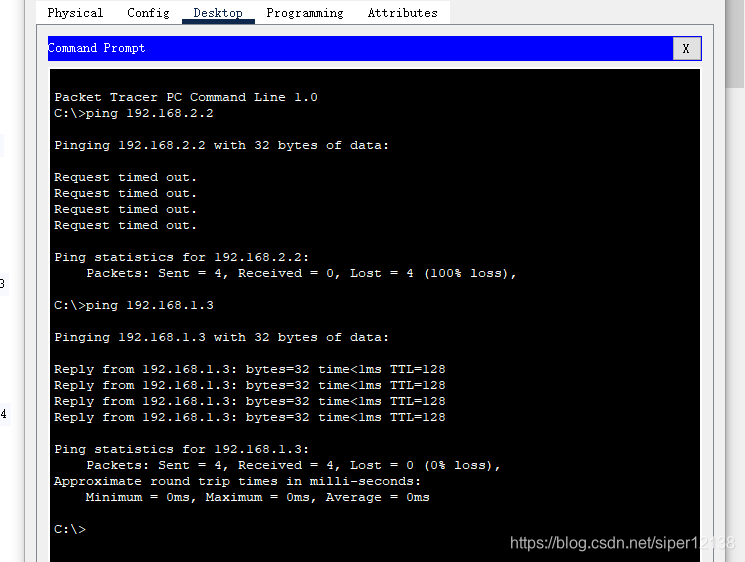Click the window's vertical scrollbar thumb
Viewport: 745px width, 562px height.
[x=735, y=43]
